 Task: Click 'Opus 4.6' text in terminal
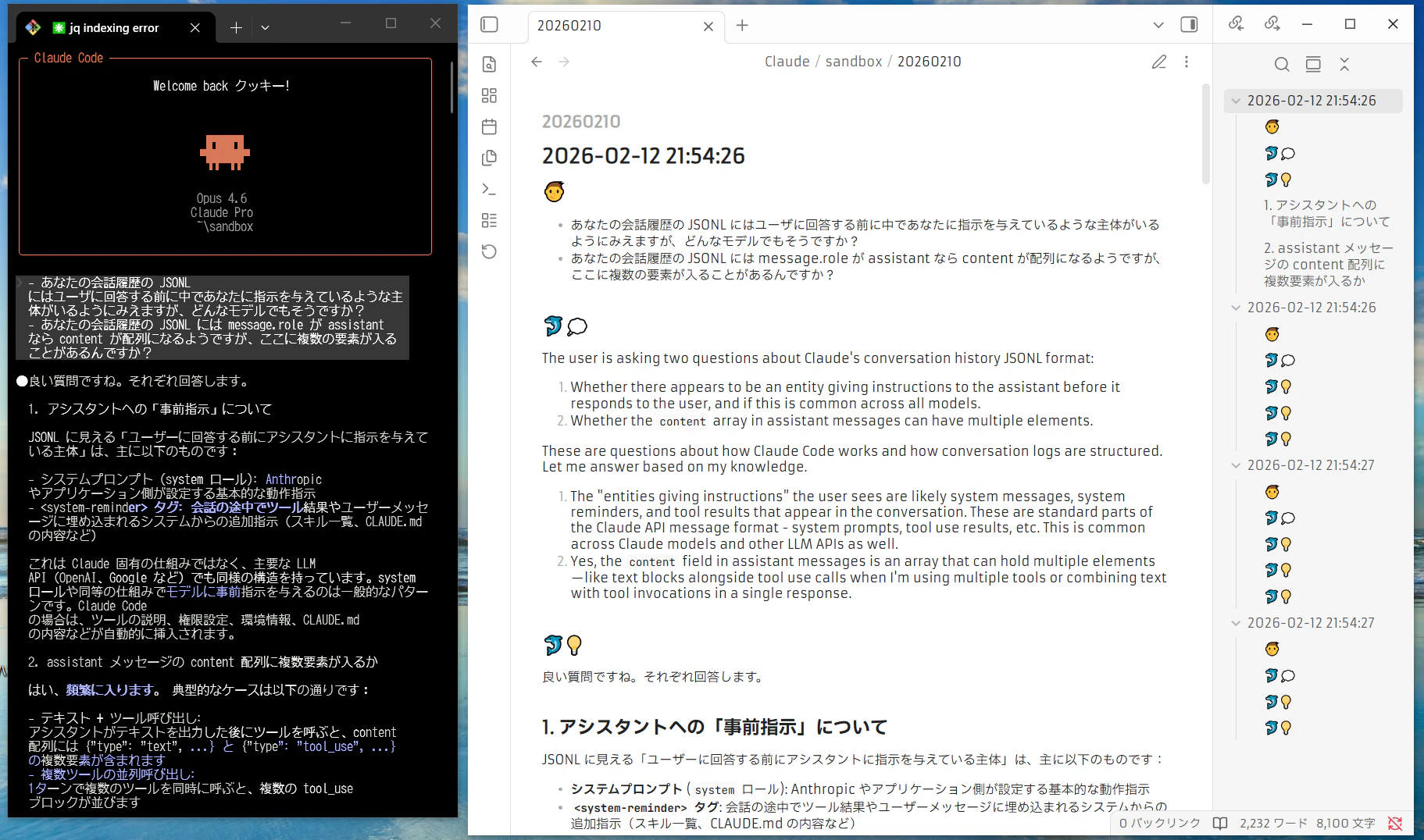tap(222, 198)
